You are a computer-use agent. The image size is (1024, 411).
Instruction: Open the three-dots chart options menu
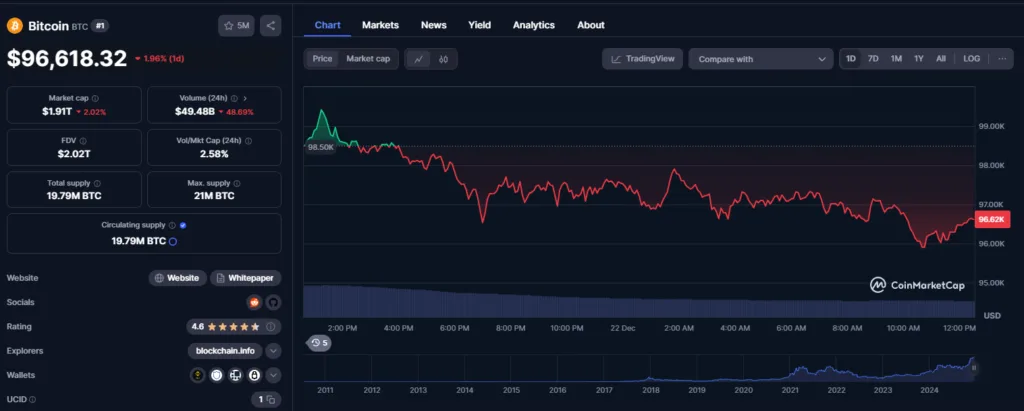(1002, 59)
